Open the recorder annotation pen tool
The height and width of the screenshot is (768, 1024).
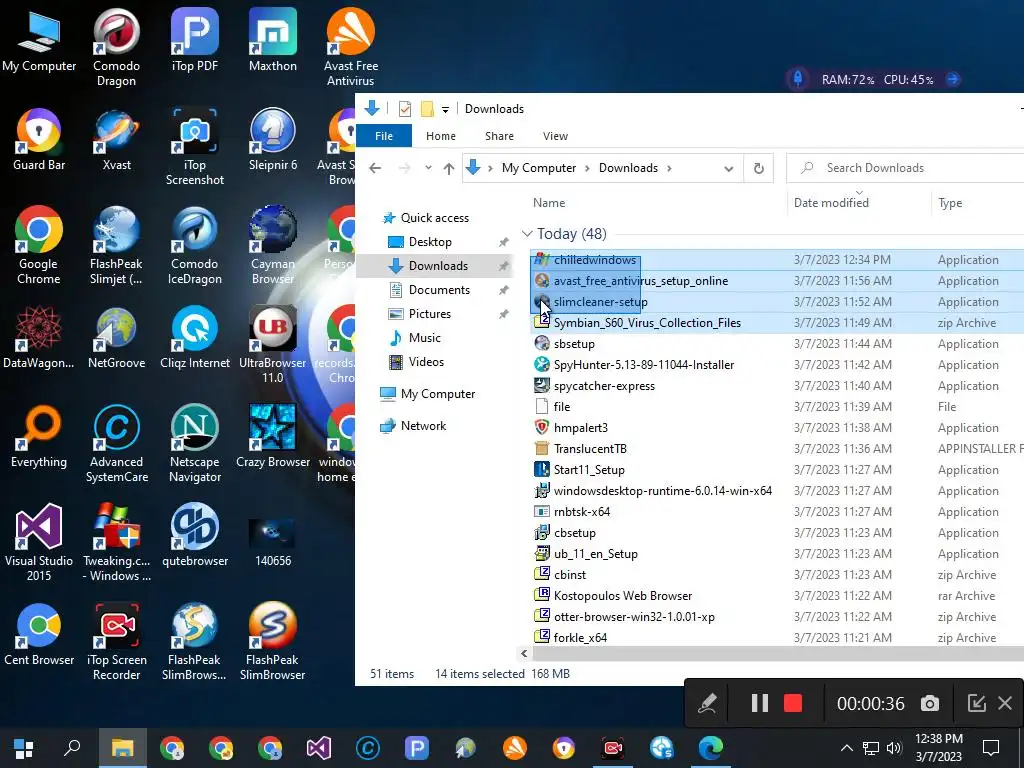click(x=707, y=703)
